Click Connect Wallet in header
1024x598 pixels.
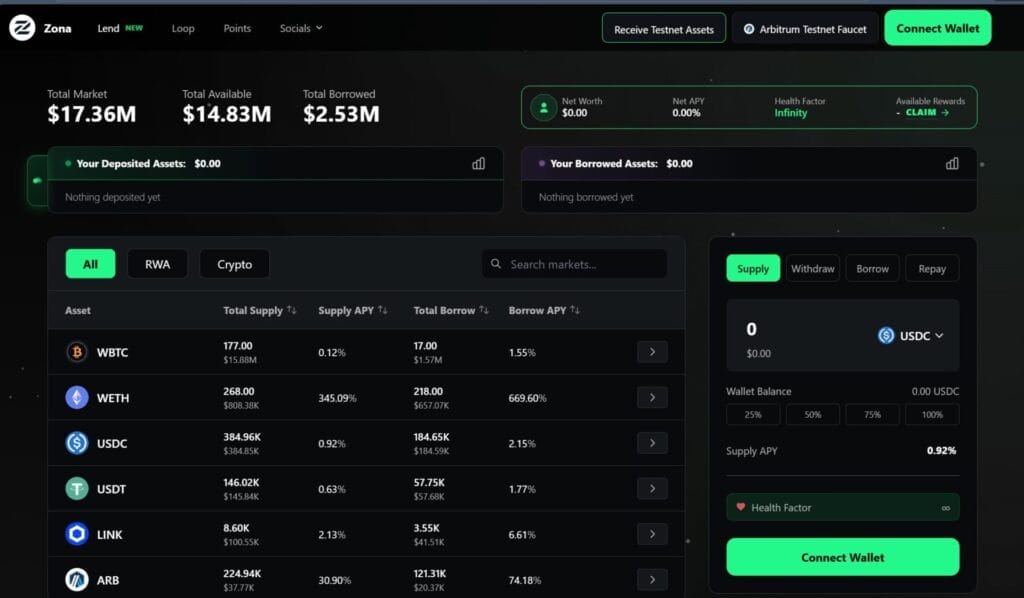(937, 28)
